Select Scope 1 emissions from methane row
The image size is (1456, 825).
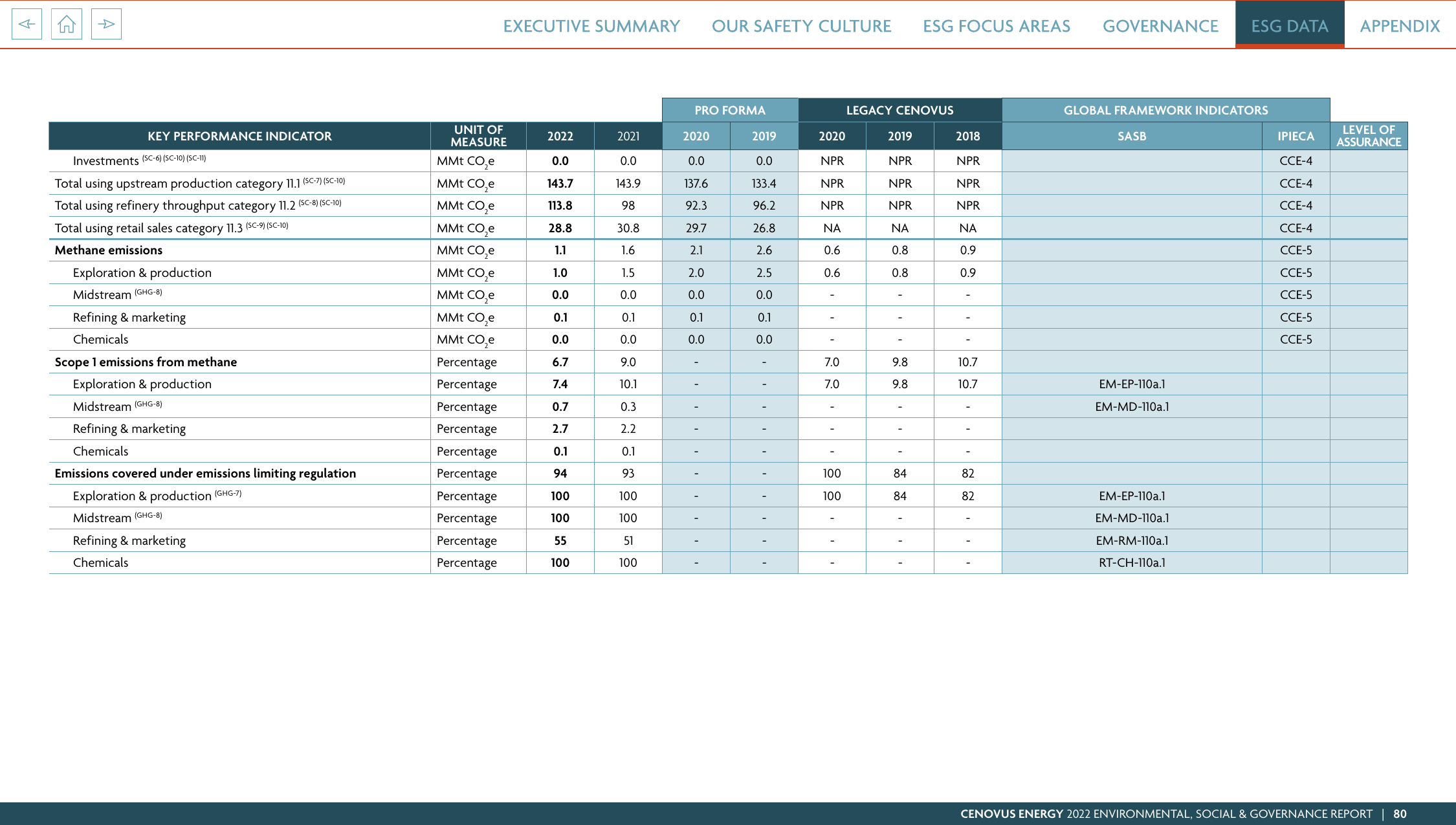[146, 362]
